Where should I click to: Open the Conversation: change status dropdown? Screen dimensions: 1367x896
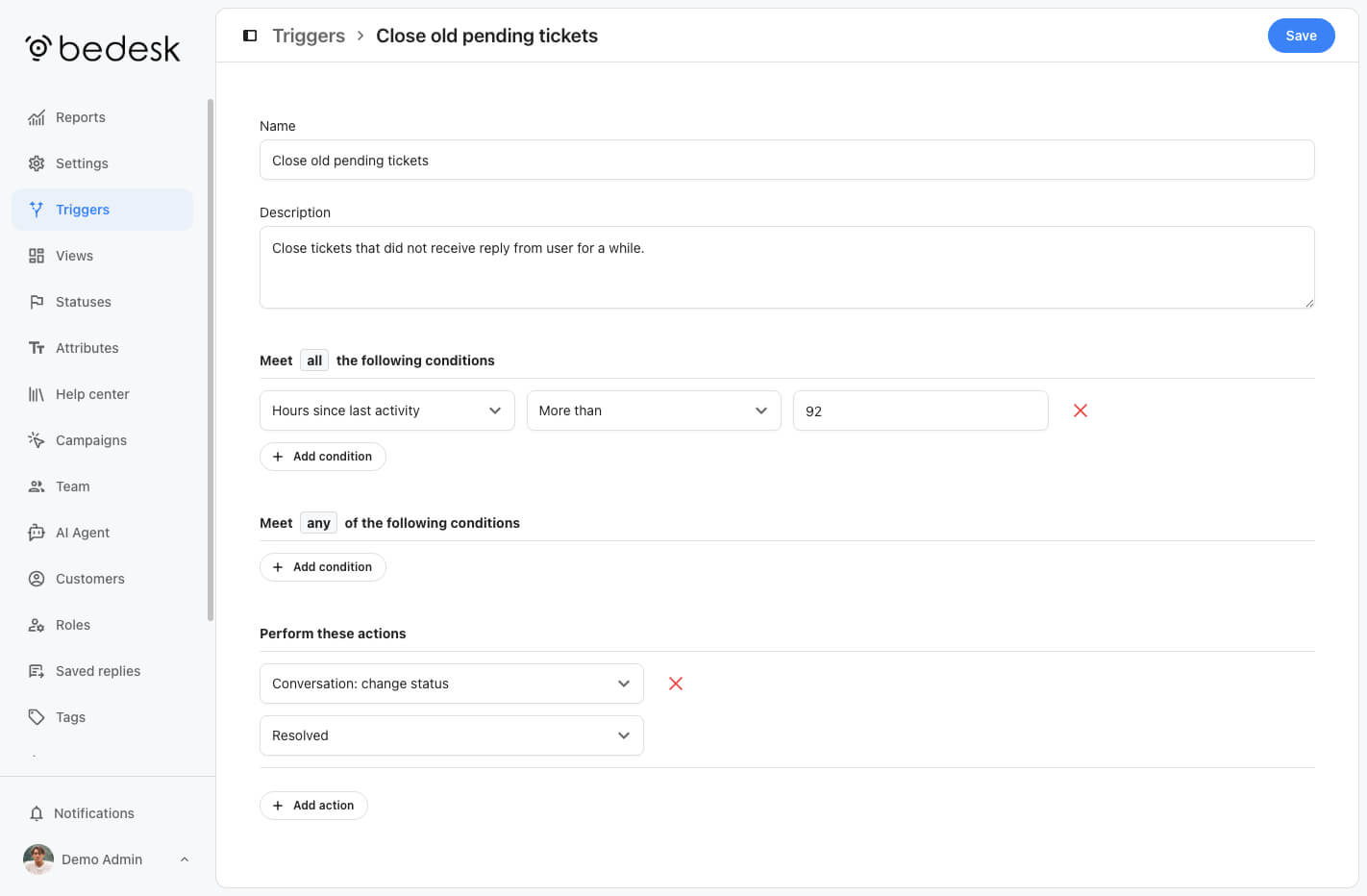tap(452, 684)
